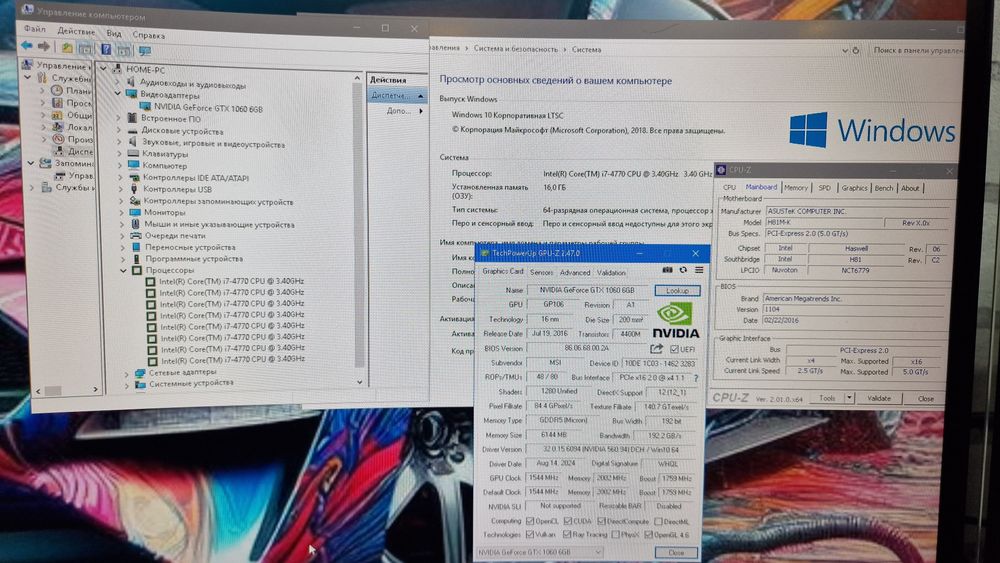The height and width of the screenshot is (563, 1000).
Task: Select the NVIDIA GeForce GTX 1060 6GB device
Action: tap(208, 108)
